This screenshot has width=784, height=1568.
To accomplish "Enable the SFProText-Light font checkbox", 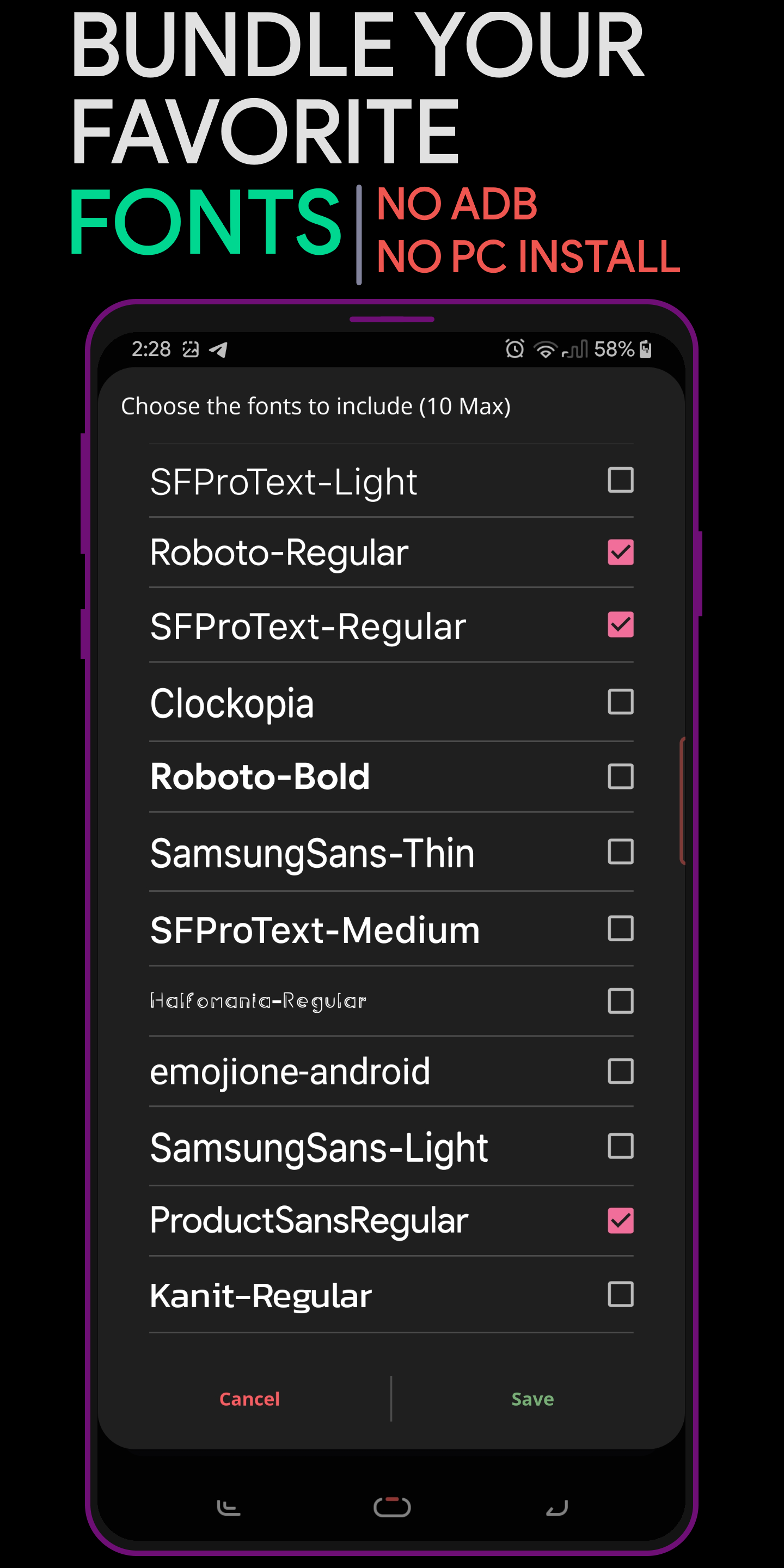I will [620, 480].
